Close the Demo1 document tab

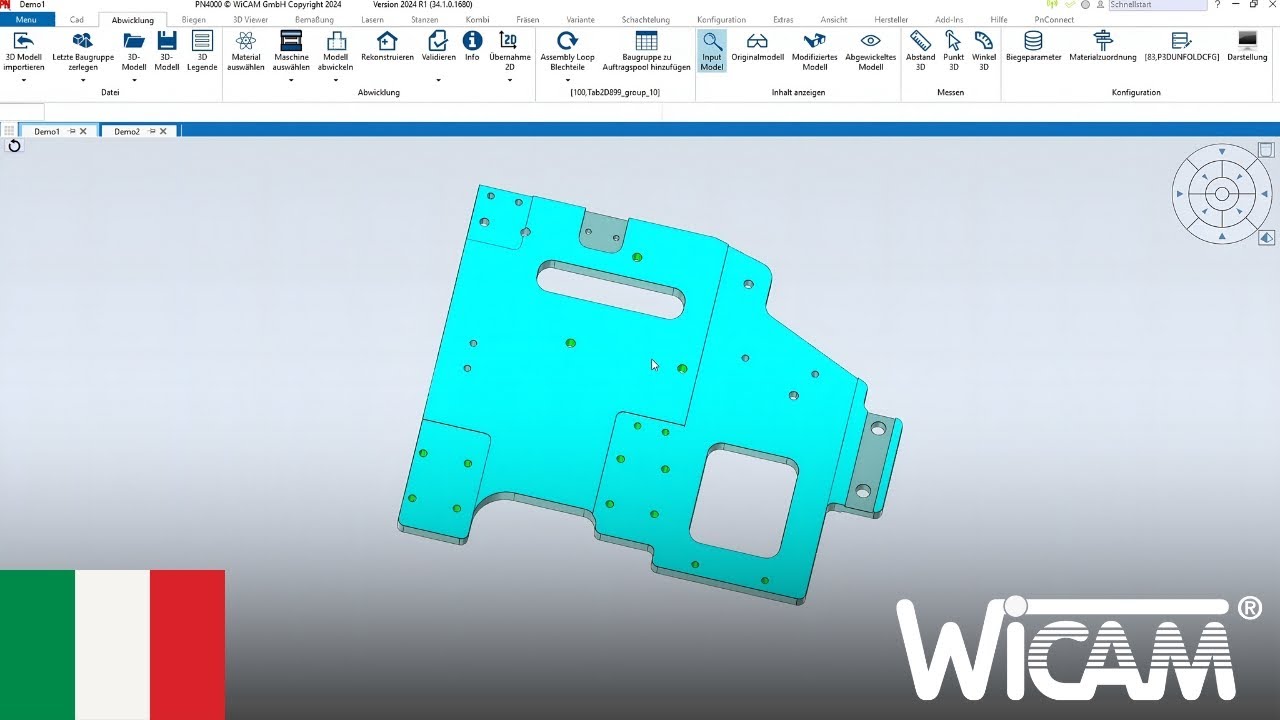(83, 131)
